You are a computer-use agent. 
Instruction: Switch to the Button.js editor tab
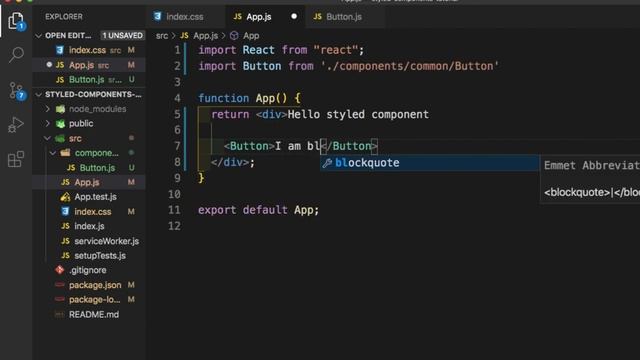click(x=344, y=17)
